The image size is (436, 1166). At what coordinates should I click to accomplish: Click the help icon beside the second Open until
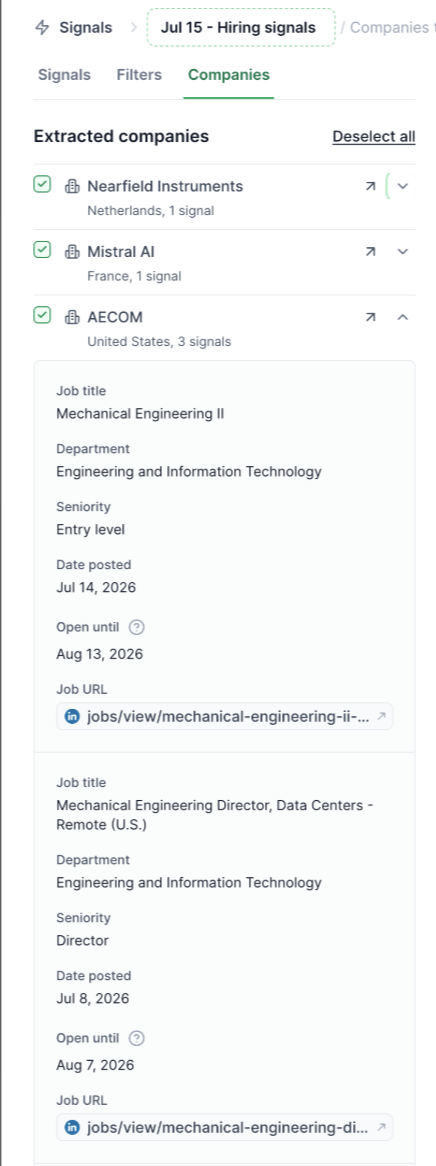136,1037
